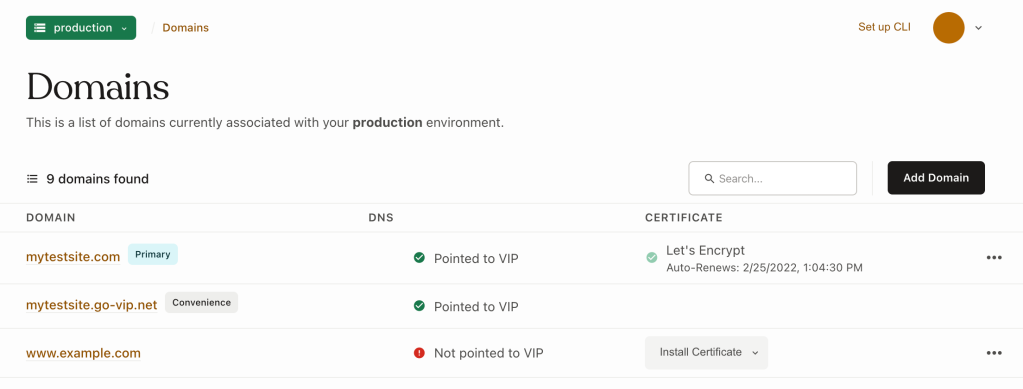The width and height of the screenshot is (1023, 389).
Task: Open Set up CLI link
Action: [x=884, y=27]
